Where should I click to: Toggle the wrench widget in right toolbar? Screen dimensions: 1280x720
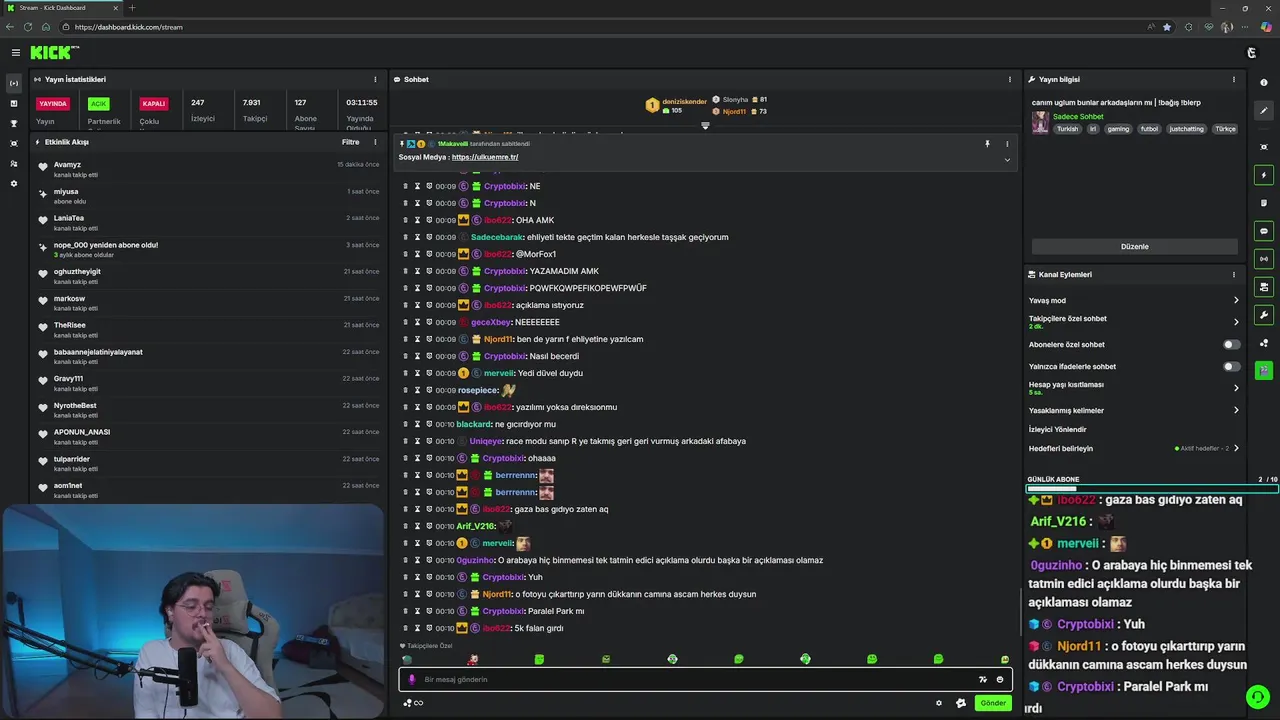pos(1264,315)
